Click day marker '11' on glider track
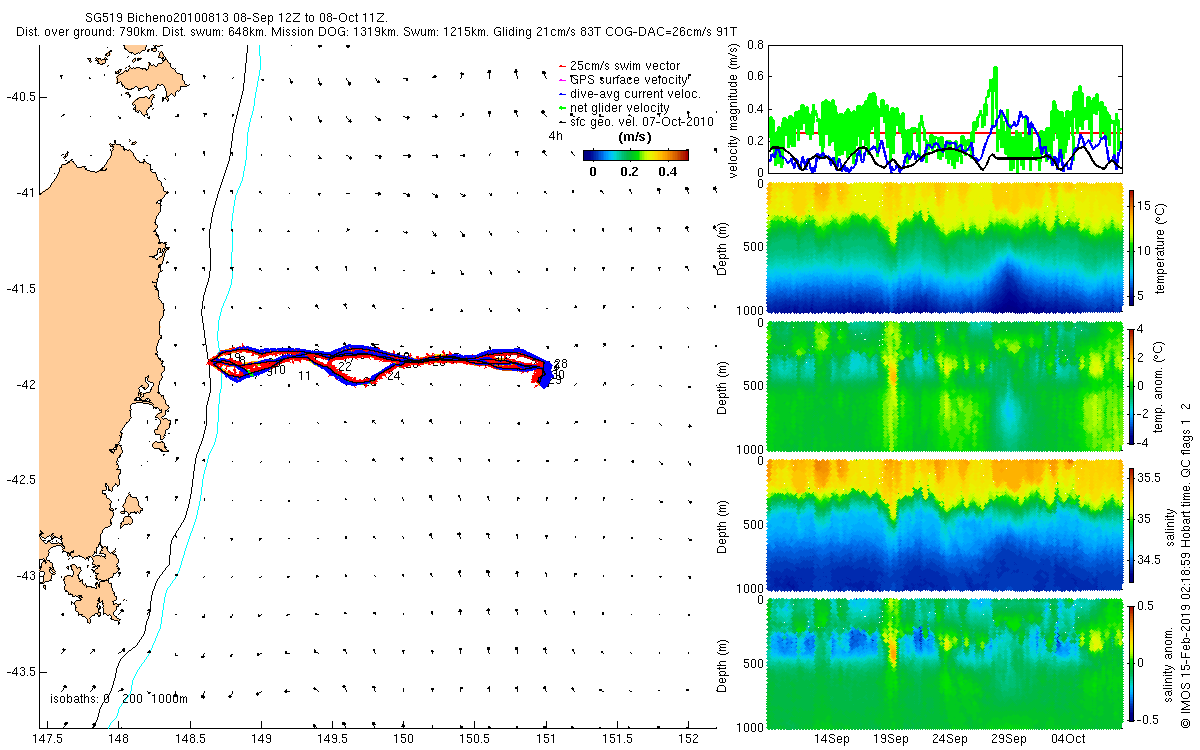Image resolution: width=1200 pixels, height=750 pixels. click(304, 376)
